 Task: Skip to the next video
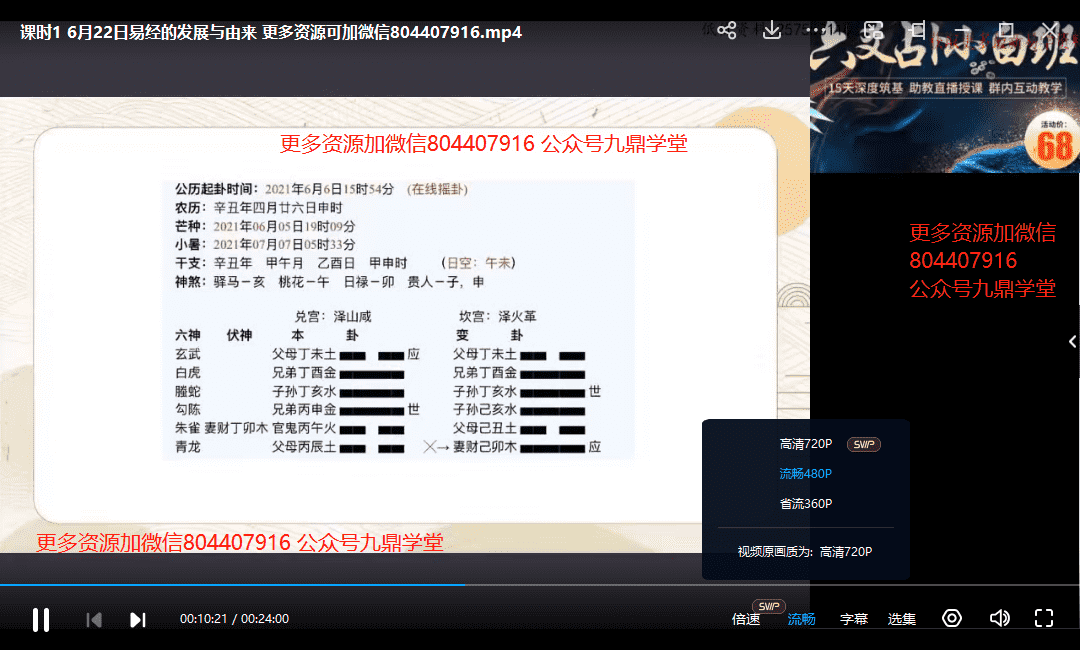point(138,619)
